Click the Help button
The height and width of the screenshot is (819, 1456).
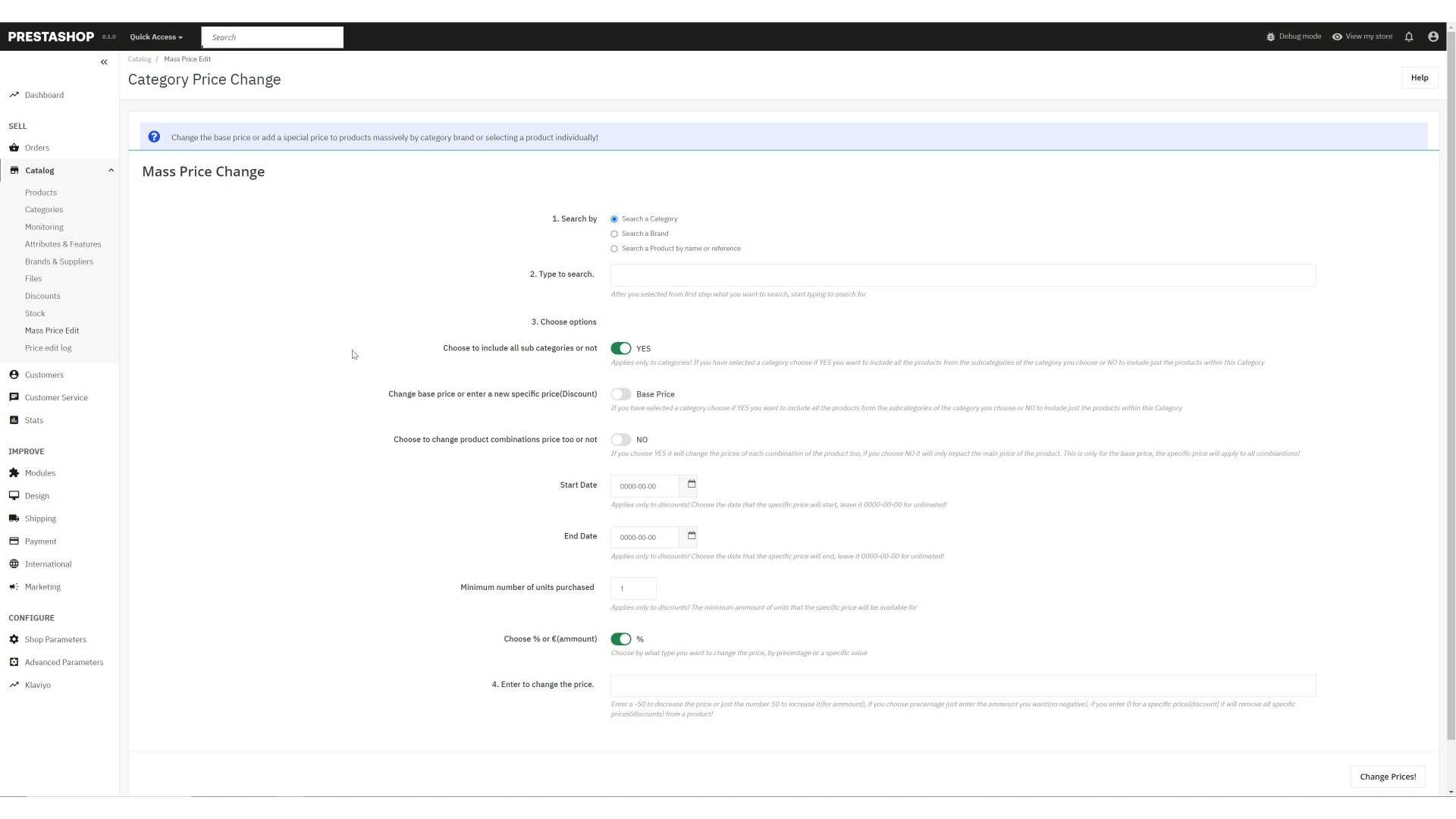coord(1419,78)
